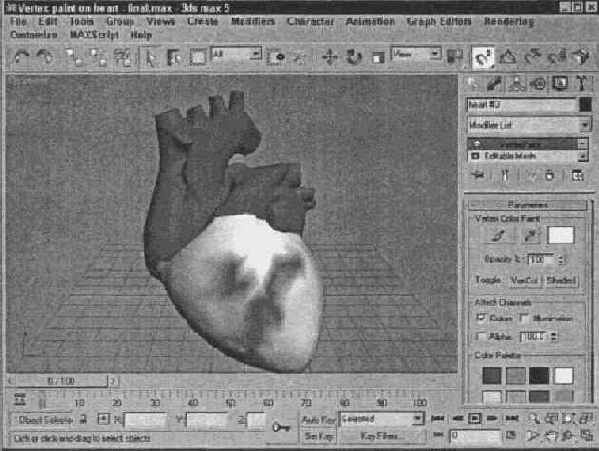Click the highlighted Select and Manipulate icon

(483, 58)
